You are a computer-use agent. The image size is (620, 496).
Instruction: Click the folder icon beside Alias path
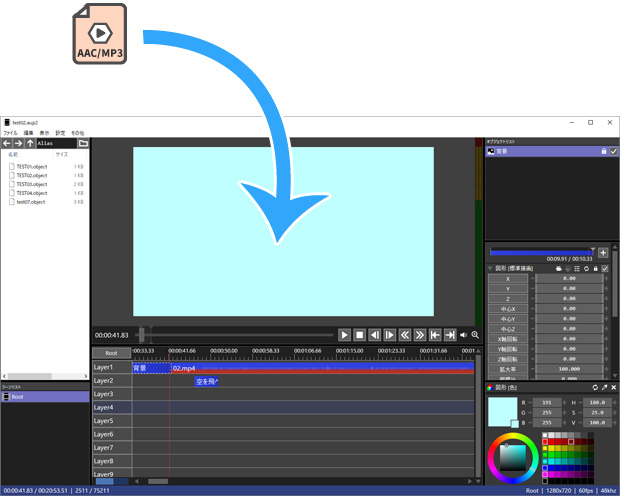pos(84,143)
